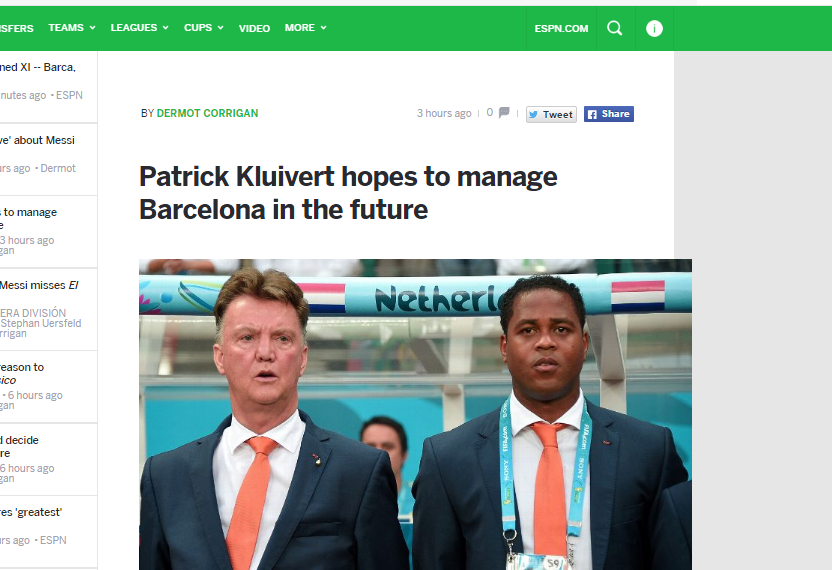Viewport: 832px width, 570px height.
Task: Open sidebar story 've' about Messi
Action: (37, 140)
